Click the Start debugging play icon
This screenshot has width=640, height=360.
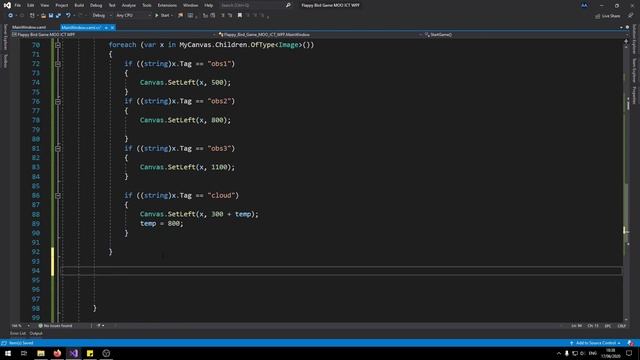tap(157, 16)
